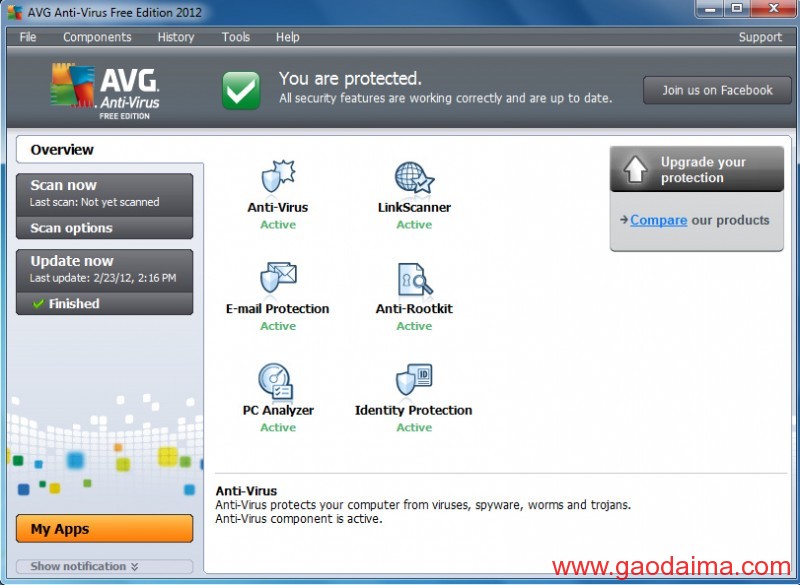Click 'Last update: 2/23/12, 2:16 PM' text

103,278
